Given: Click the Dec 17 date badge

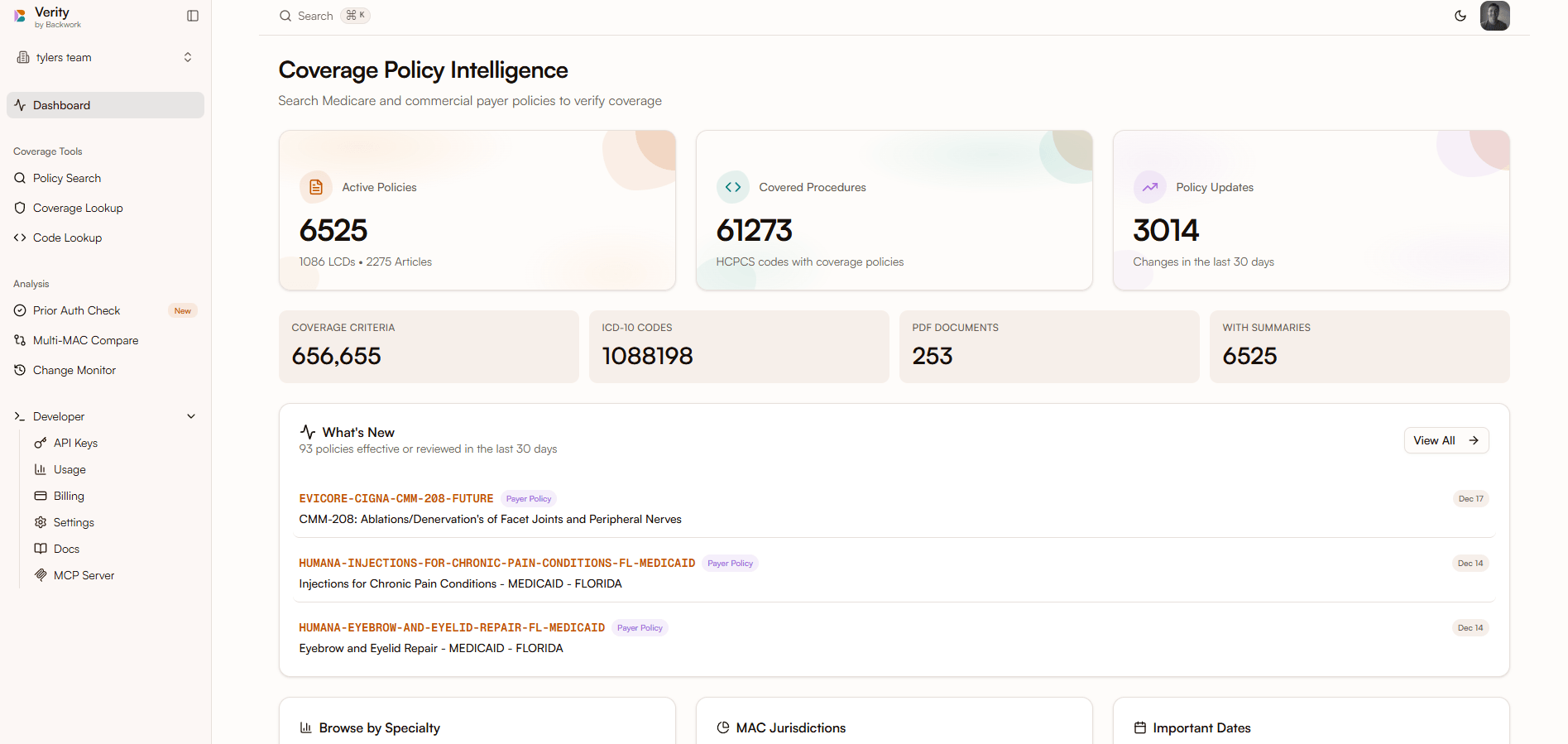Looking at the screenshot, I should point(1471,498).
